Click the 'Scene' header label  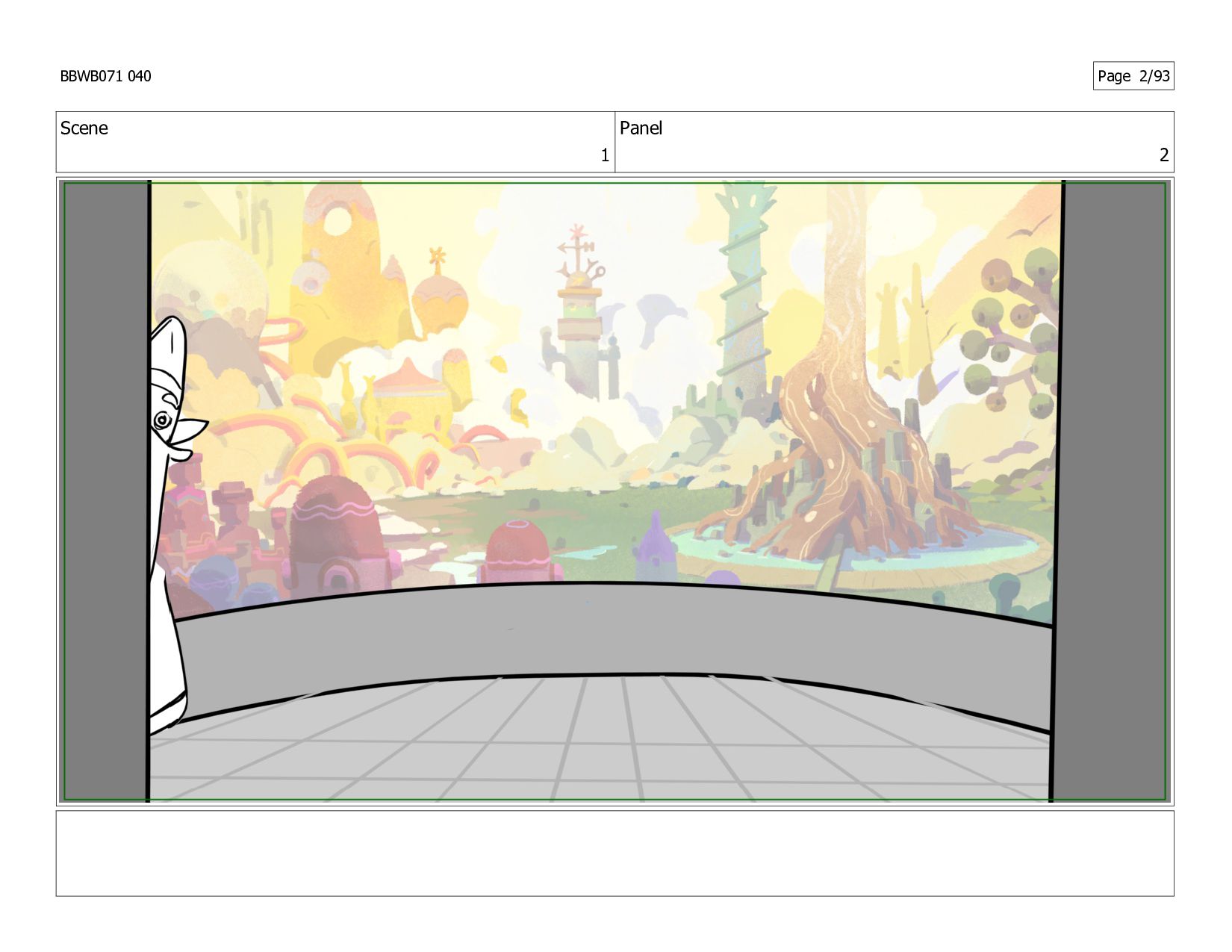tap(84, 128)
